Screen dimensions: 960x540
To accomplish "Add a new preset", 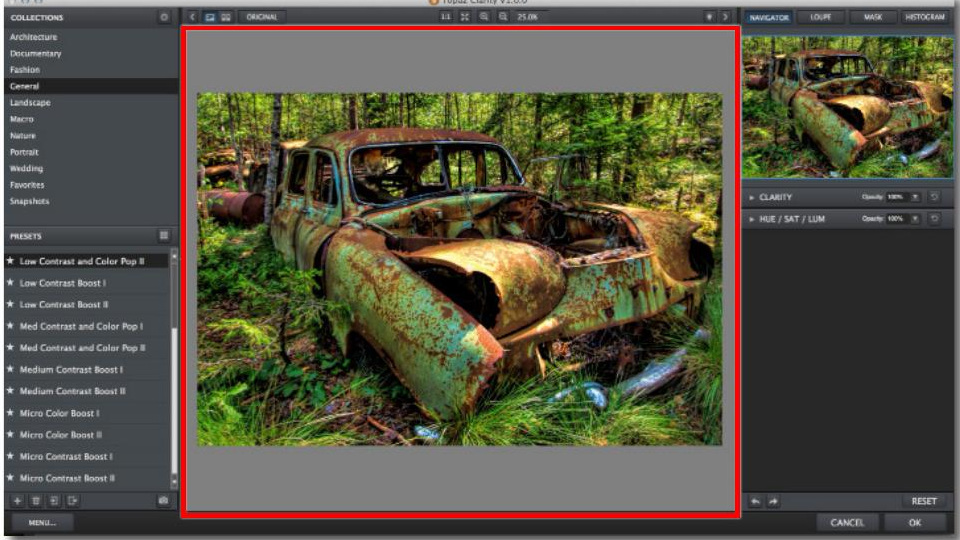I will 17,501.
